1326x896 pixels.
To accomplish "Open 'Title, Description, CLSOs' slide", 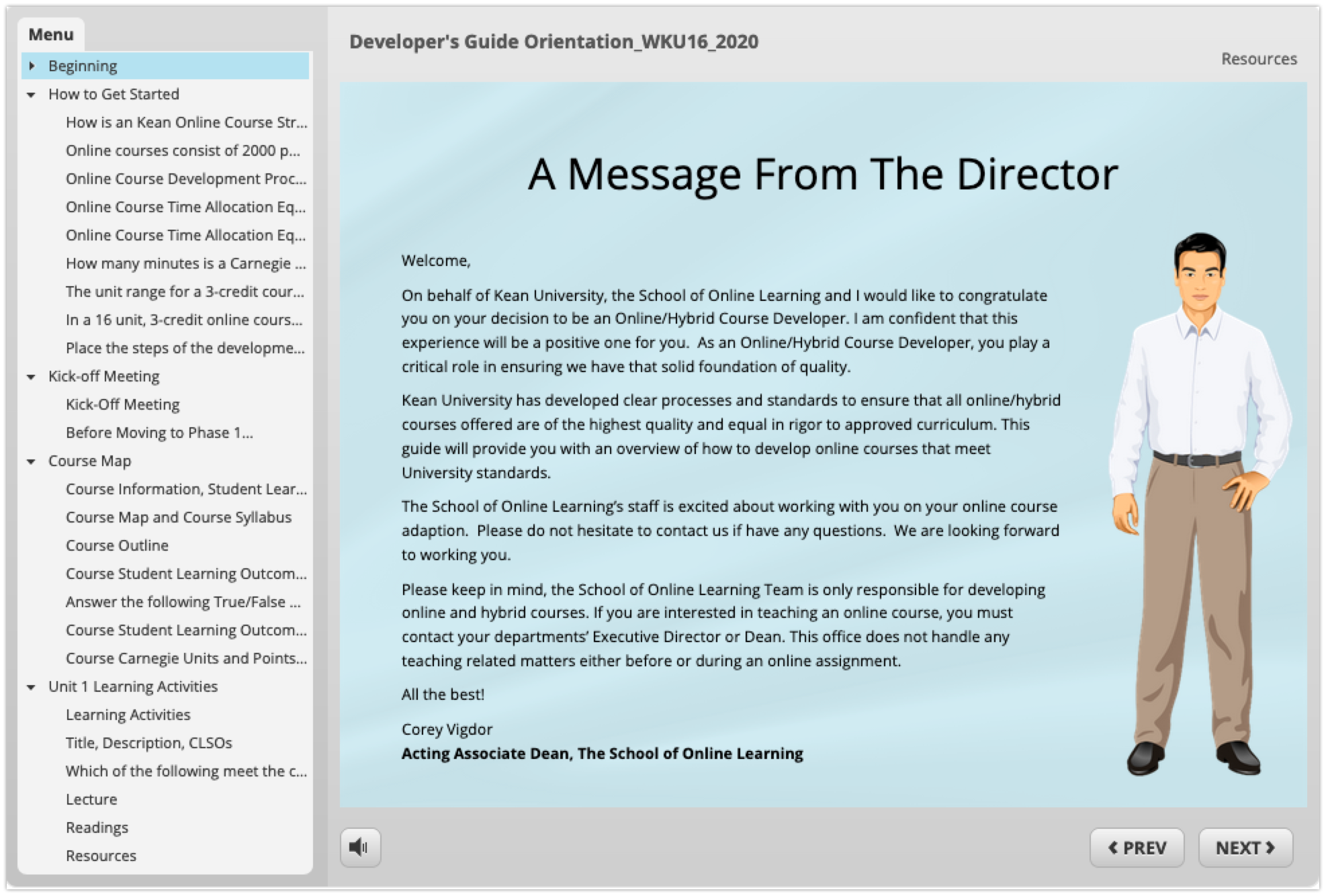I will (148, 743).
